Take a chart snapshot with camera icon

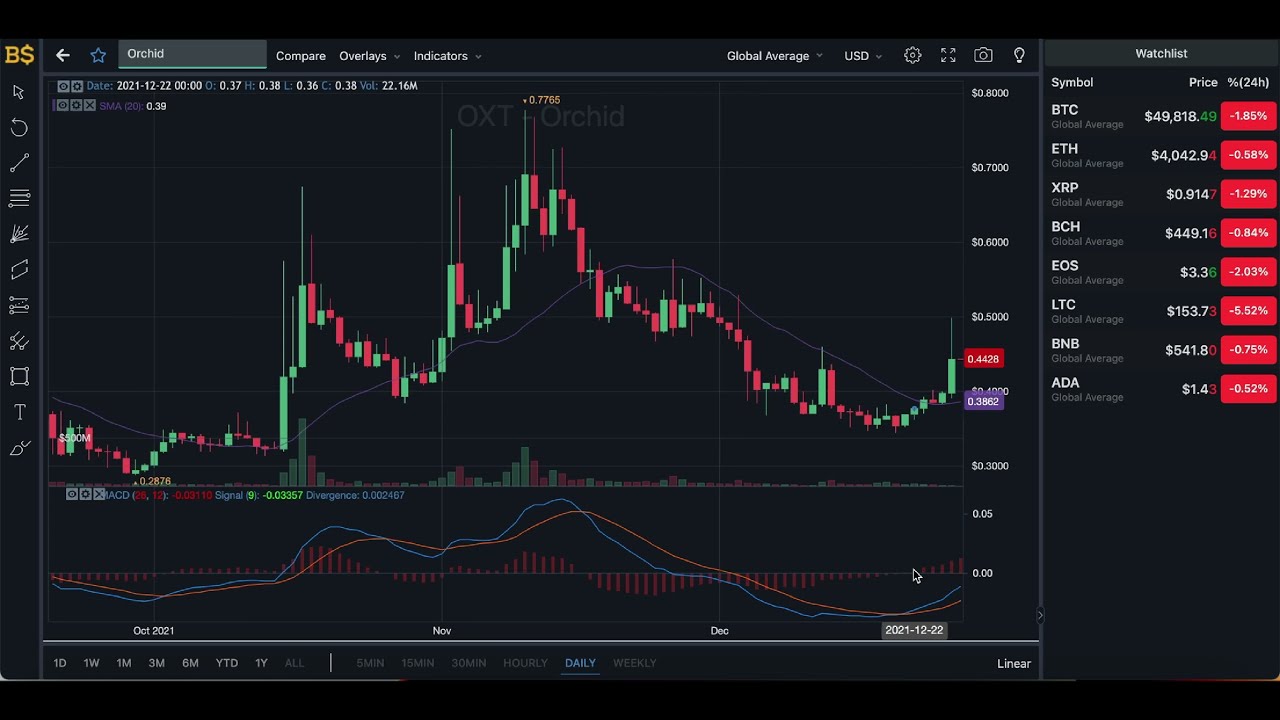[x=983, y=56]
